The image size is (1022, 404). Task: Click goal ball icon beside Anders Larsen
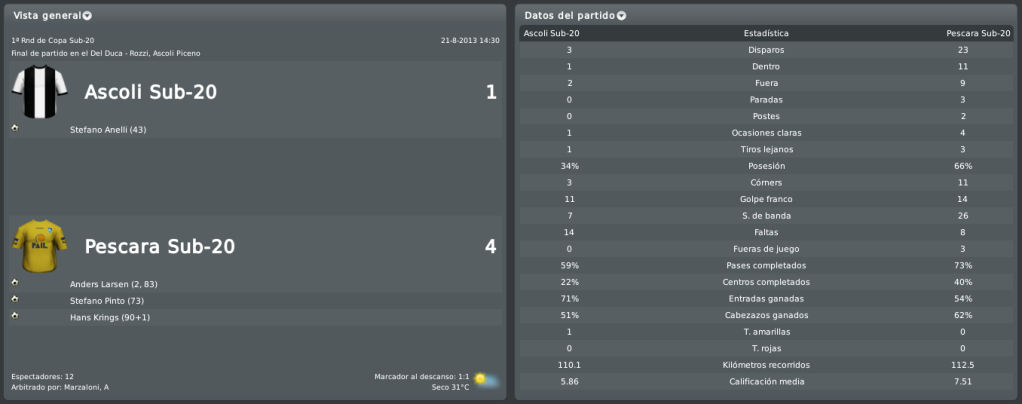pyautogui.click(x=15, y=283)
